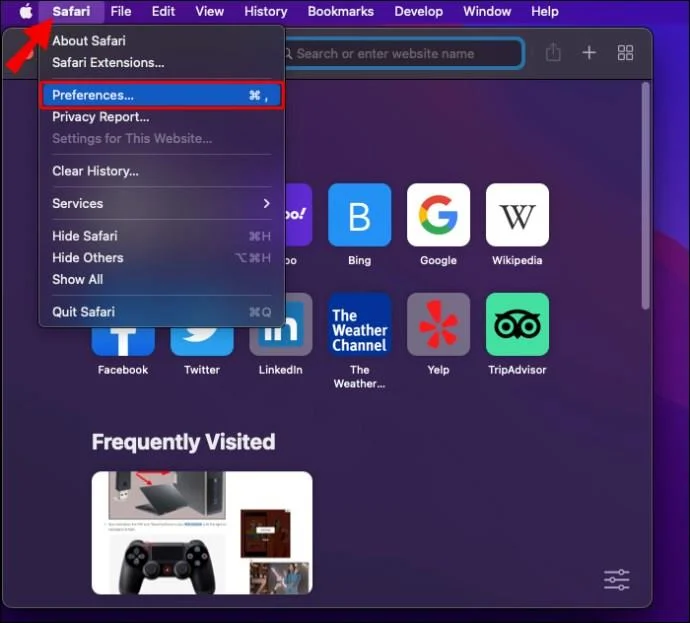Click the Frequently Visited heading

click(184, 442)
